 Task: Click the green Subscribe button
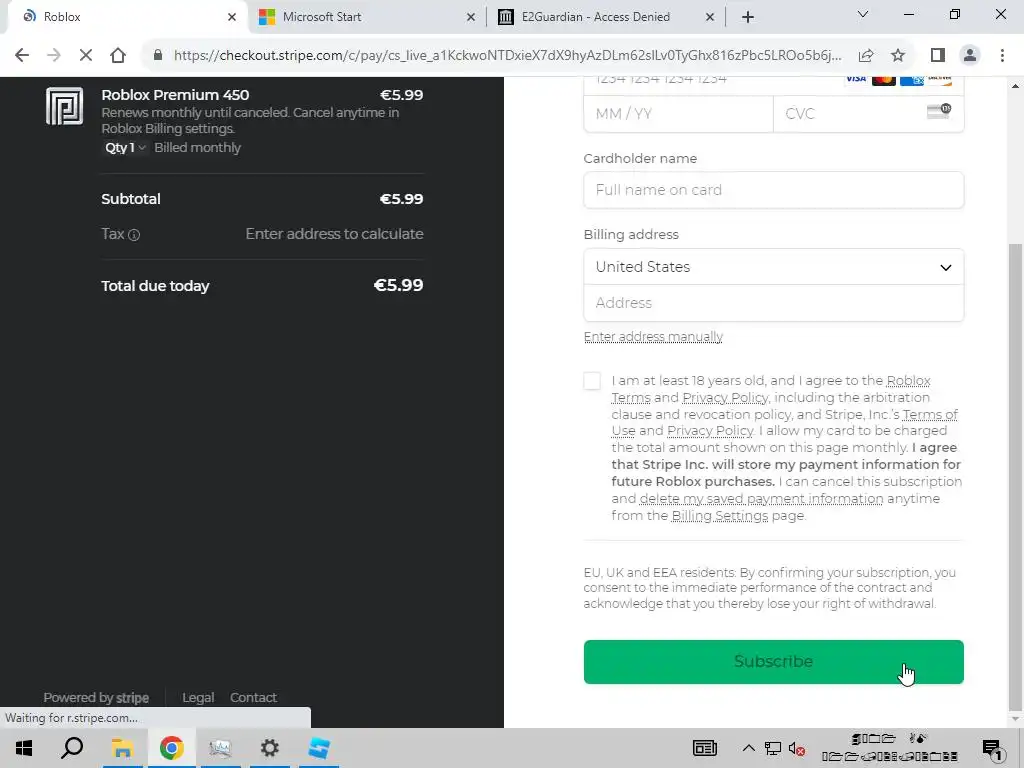(x=773, y=662)
